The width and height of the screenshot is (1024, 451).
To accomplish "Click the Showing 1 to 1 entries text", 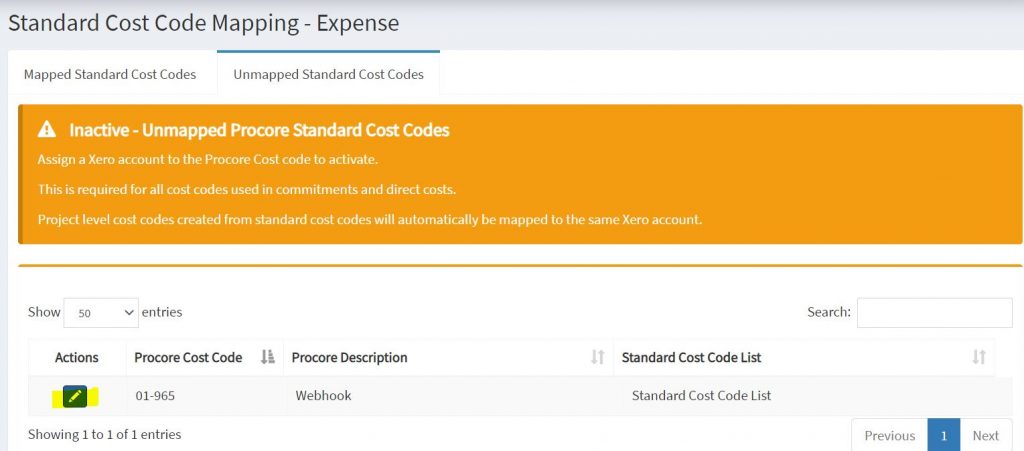I will point(104,434).
